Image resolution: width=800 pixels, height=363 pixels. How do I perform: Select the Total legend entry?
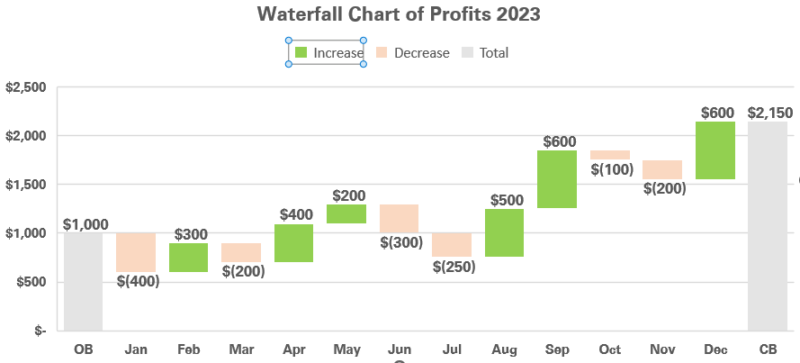tap(485, 53)
